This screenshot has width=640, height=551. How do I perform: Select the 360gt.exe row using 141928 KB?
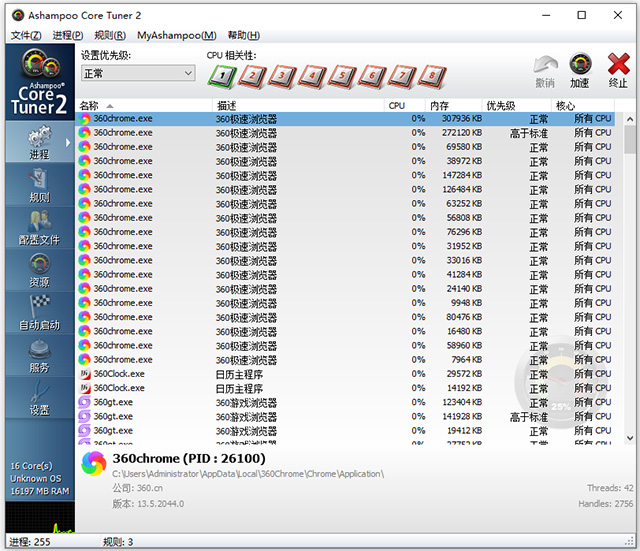(x=345, y=417)
